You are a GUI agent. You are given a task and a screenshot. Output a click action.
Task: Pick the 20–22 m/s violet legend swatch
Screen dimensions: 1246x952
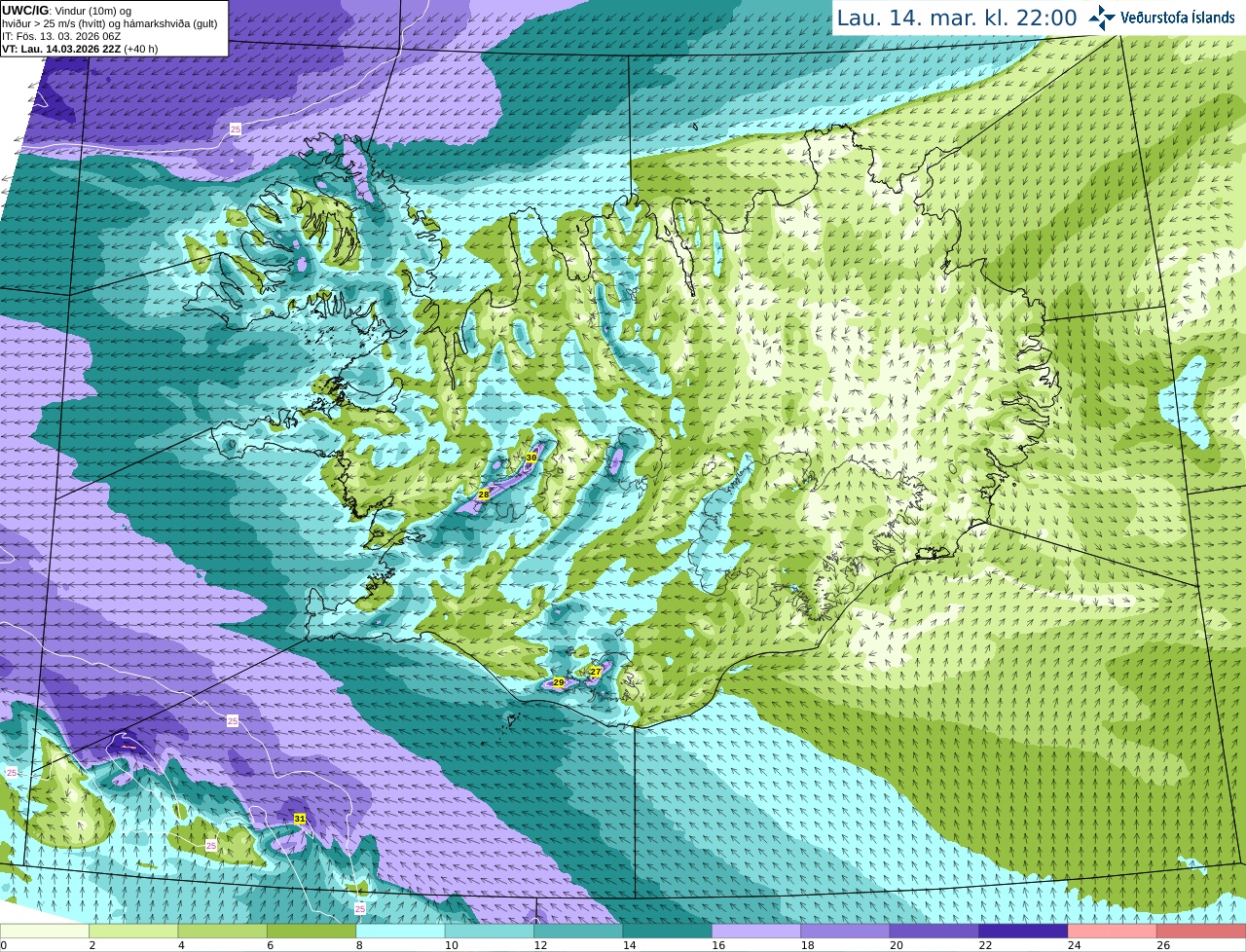934,931
